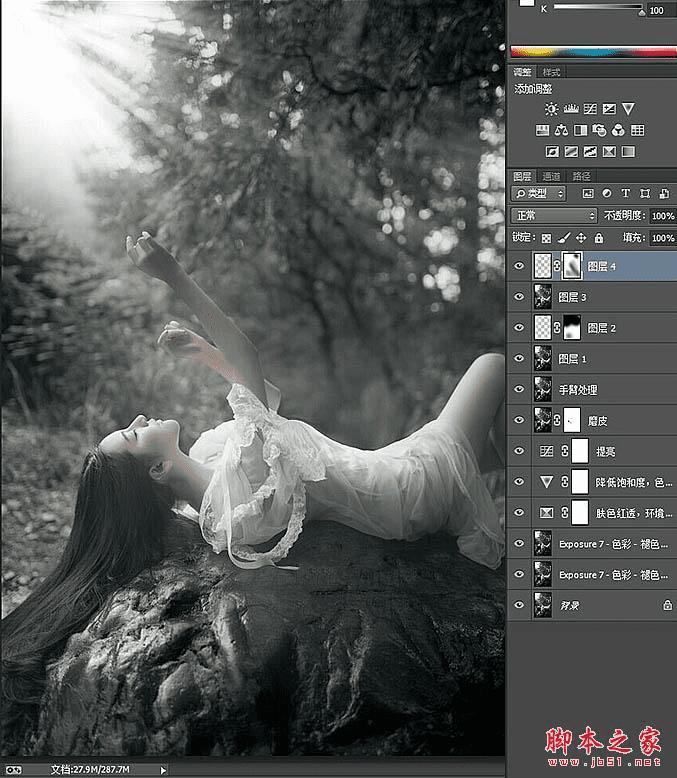Toggle eye icon for 背景 layer
The image size is (677, 778).
(519, 605)
